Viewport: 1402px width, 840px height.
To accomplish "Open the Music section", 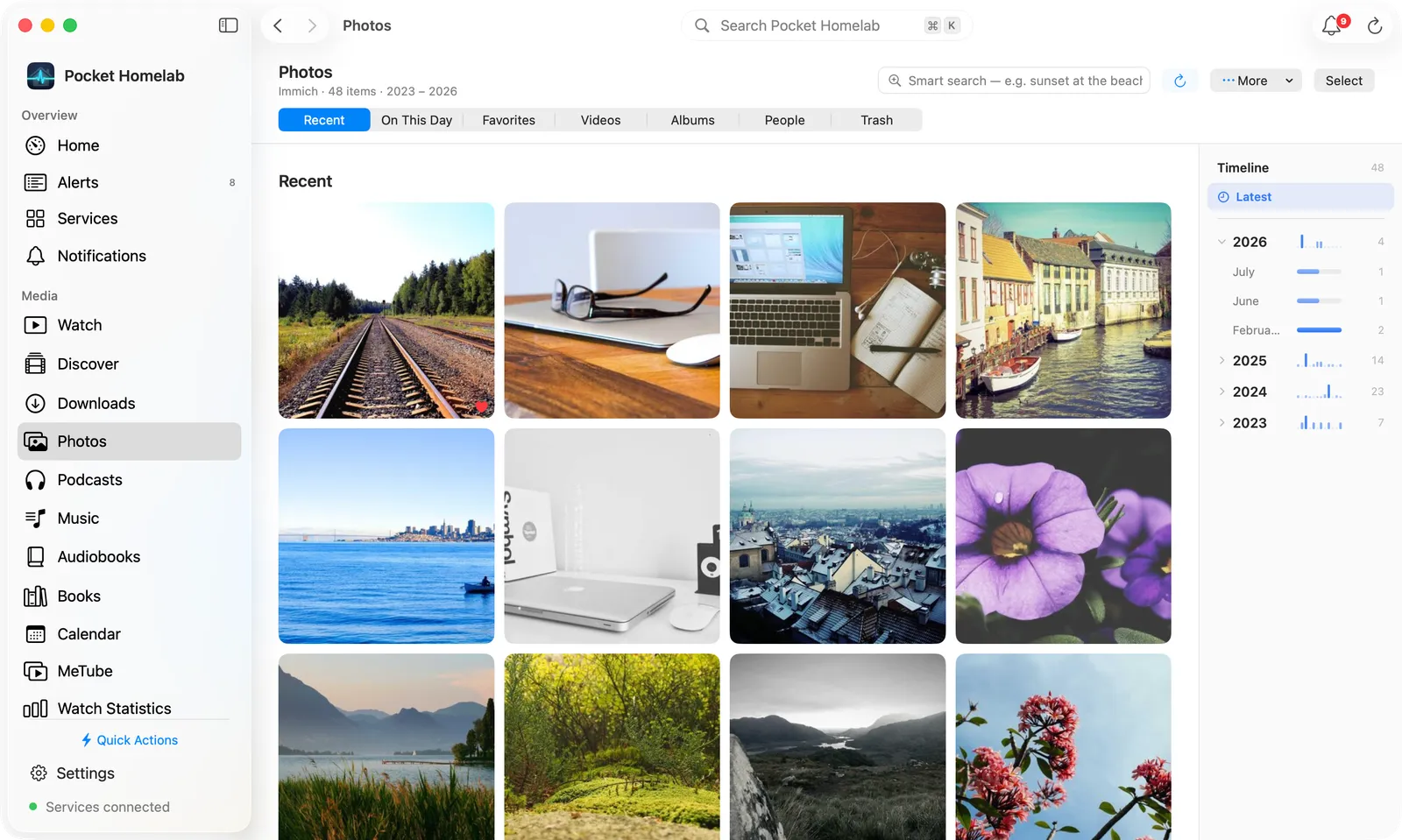I will (129, 519).
